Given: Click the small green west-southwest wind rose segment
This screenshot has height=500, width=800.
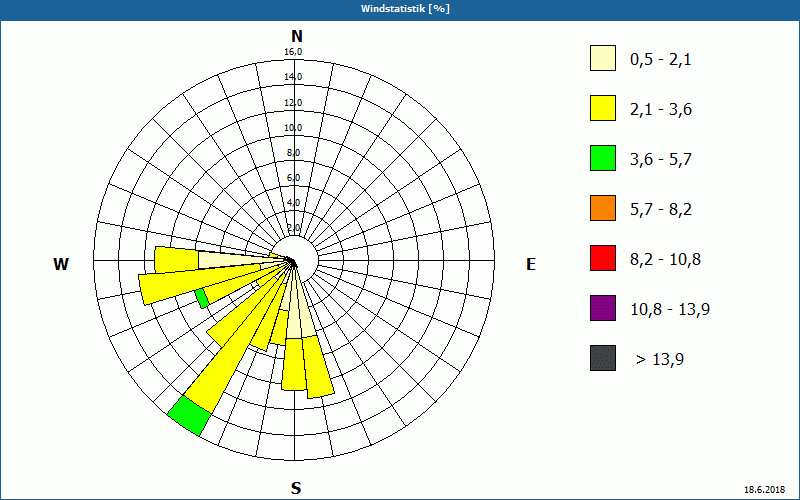Looking at the screenshot, I should pos(202,298).
